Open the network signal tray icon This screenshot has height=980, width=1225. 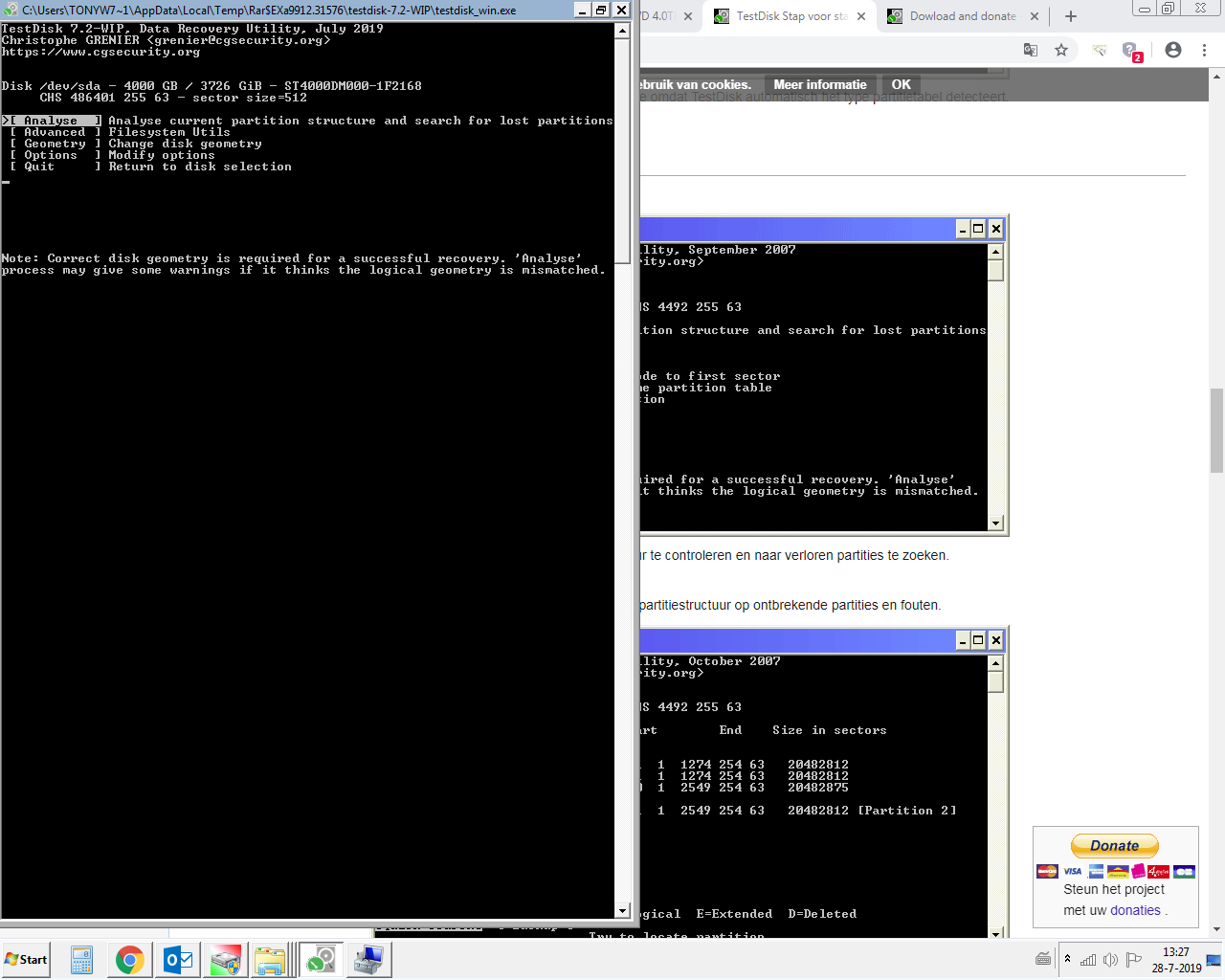[1088, 960]
